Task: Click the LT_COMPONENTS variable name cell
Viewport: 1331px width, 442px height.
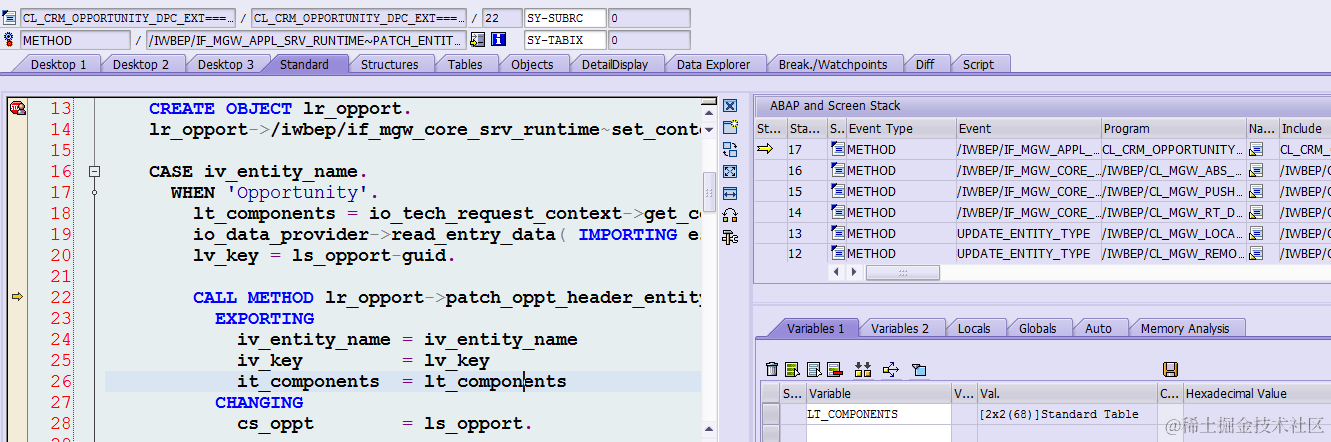Action: (878, 414)
